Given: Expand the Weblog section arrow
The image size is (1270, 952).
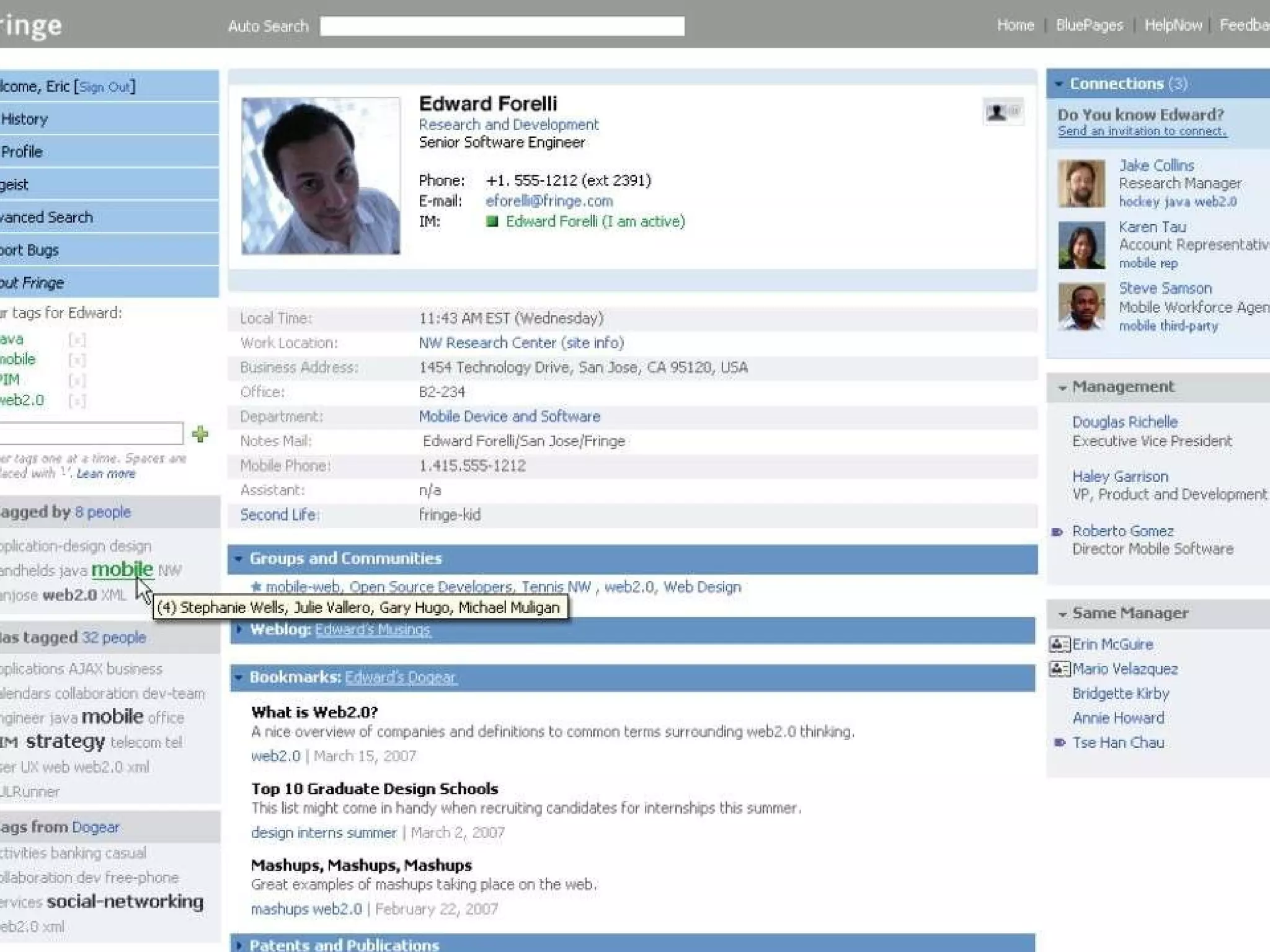Looking at the screenshot, I should click(x=239, y=630).
